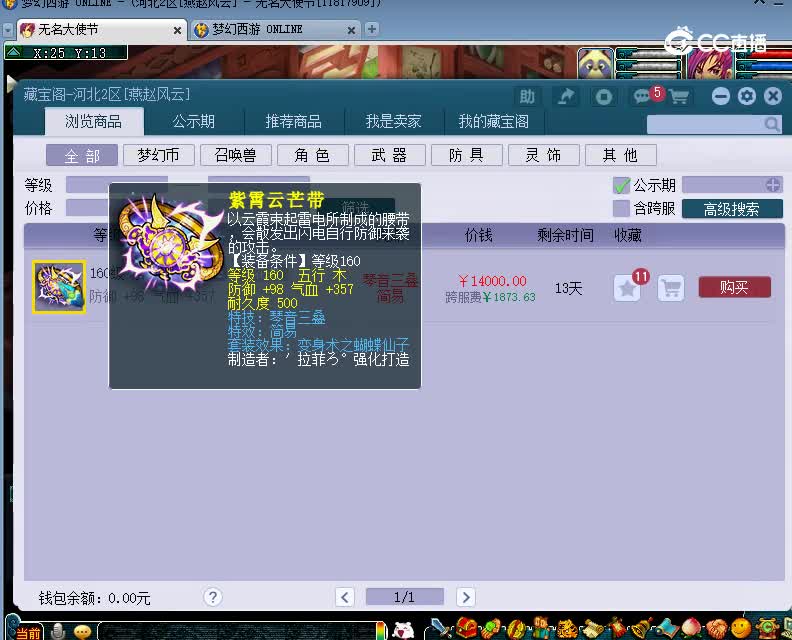Click the handshake icon in bottom toolbar

point(716,629)
